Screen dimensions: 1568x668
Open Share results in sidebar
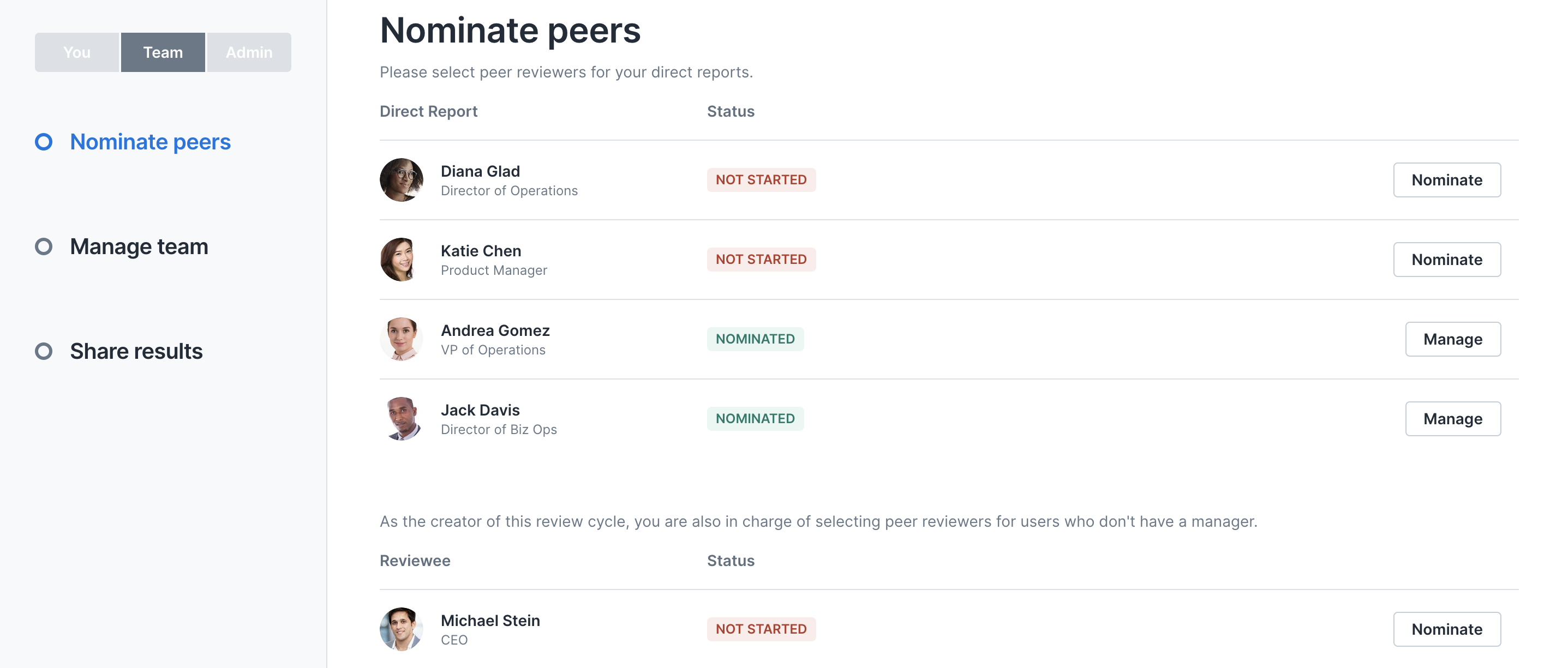click(x=136, y=351)
